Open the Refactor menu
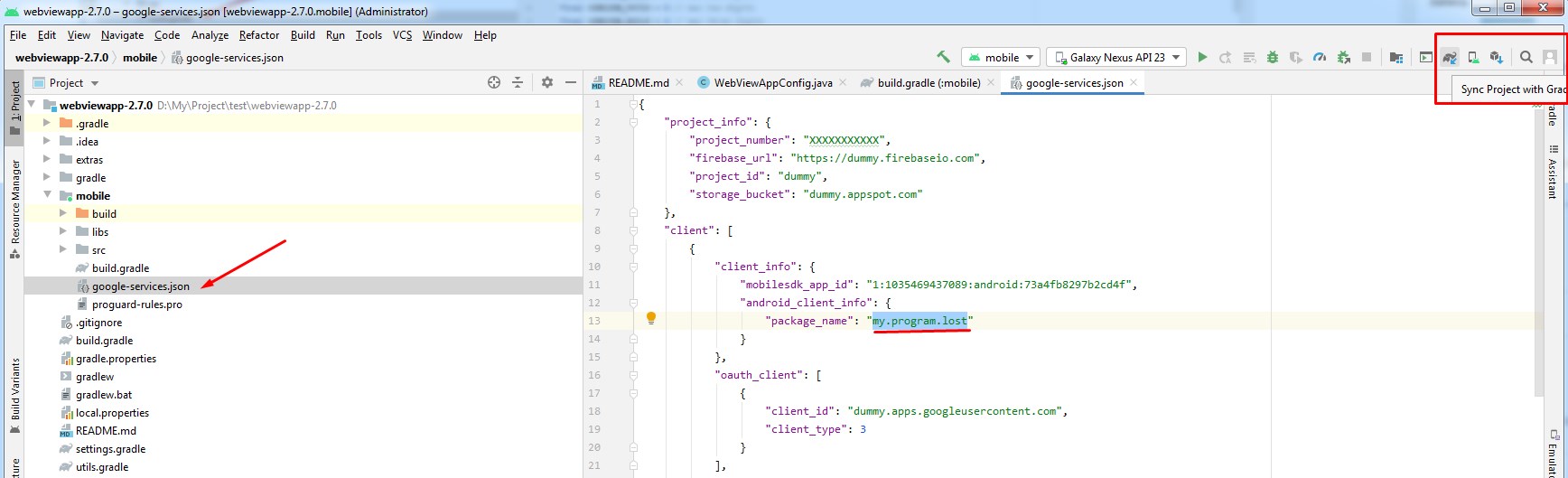This screenshot has width=1568, height=478. [259, 35]
